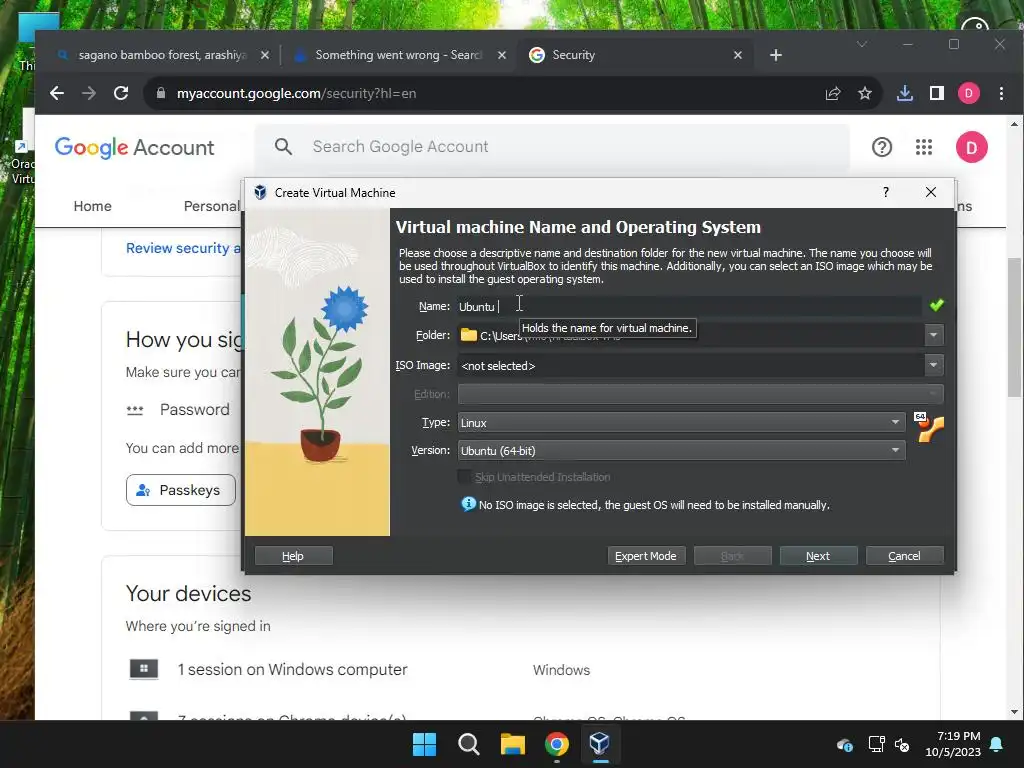Reload the Google Account page
The width and height of the screenshot is (1024, 768).
pyautogui.click(x=121, y=93)
